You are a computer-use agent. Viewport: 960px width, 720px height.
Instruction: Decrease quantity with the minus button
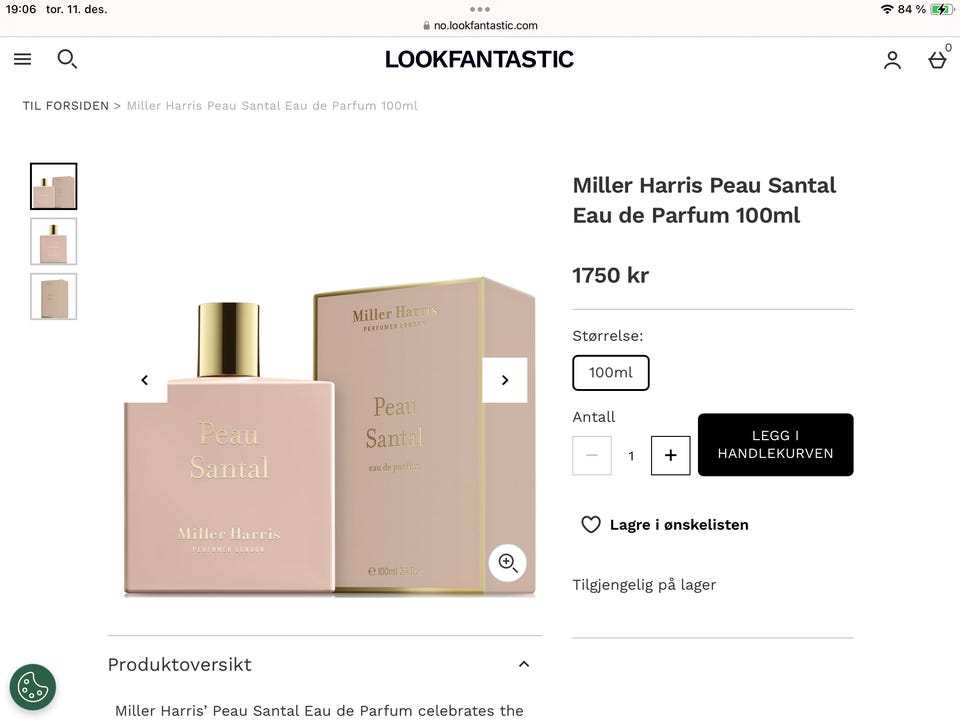coord(592,455)
